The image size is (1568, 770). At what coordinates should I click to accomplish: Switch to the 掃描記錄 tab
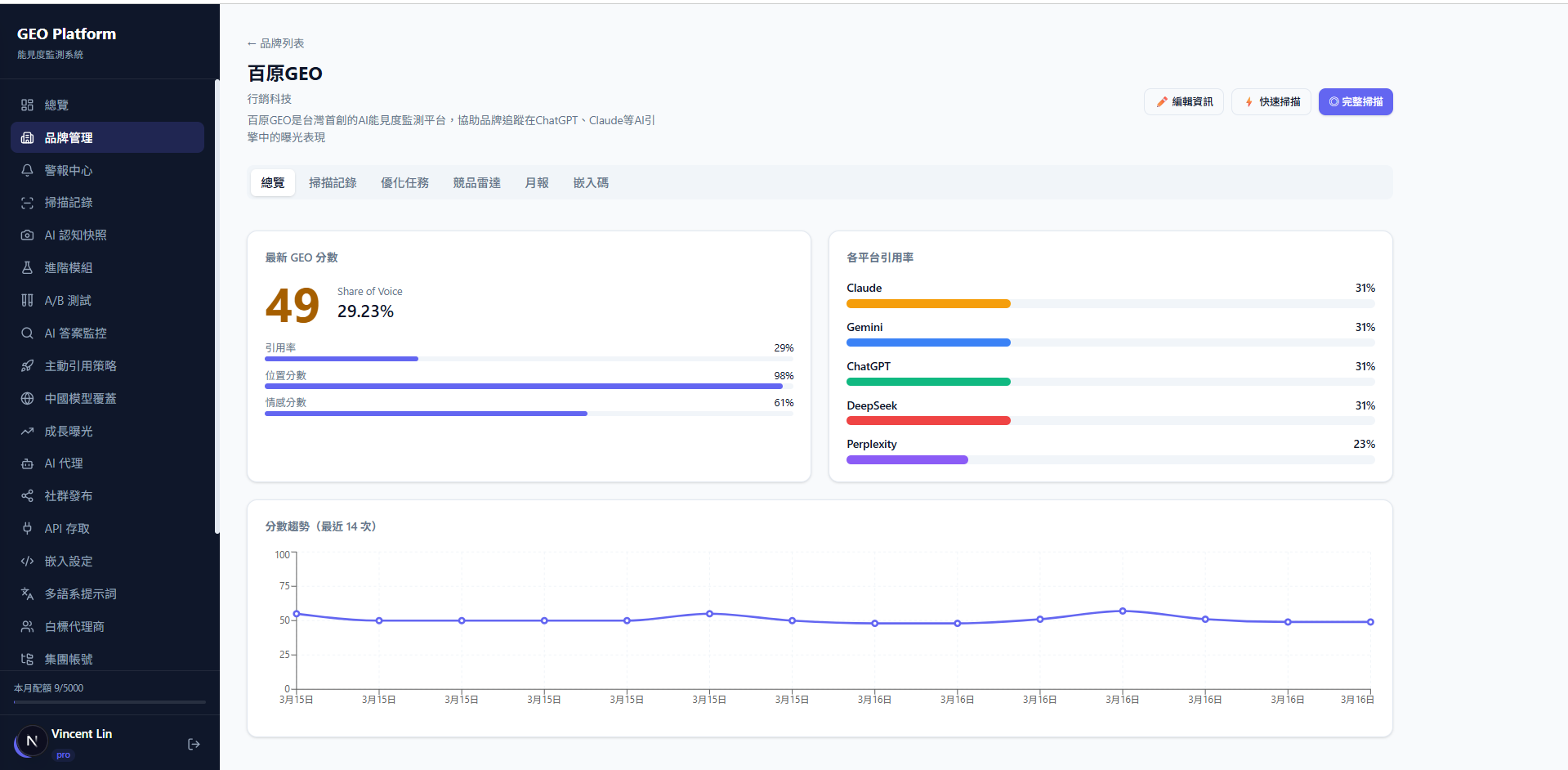pos(333,183)
